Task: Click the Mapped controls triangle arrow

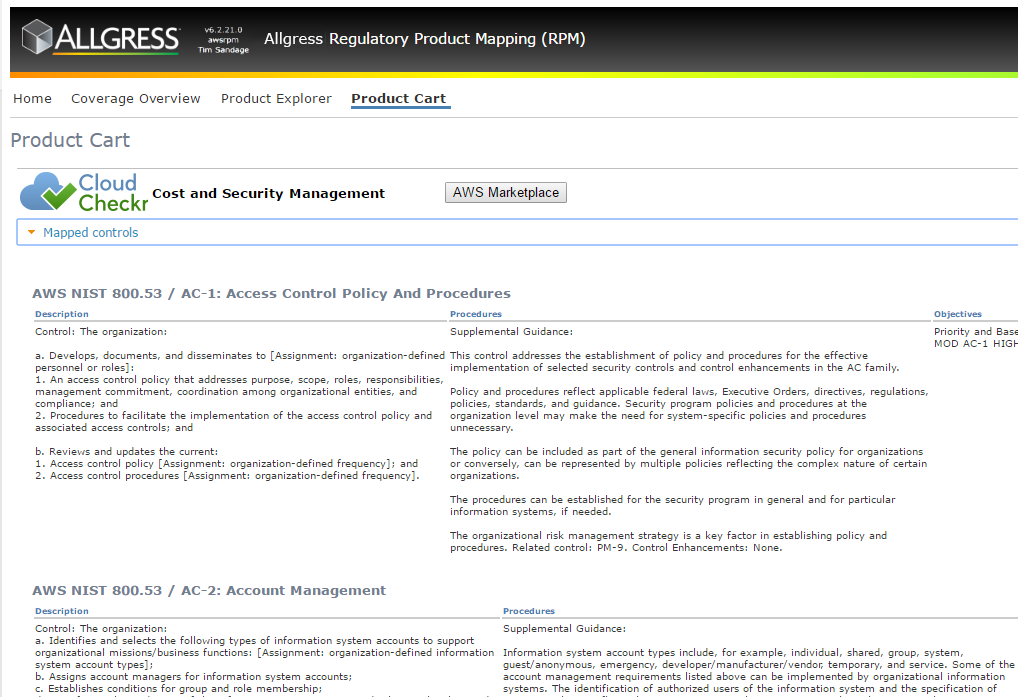Action: click(31, 232)
